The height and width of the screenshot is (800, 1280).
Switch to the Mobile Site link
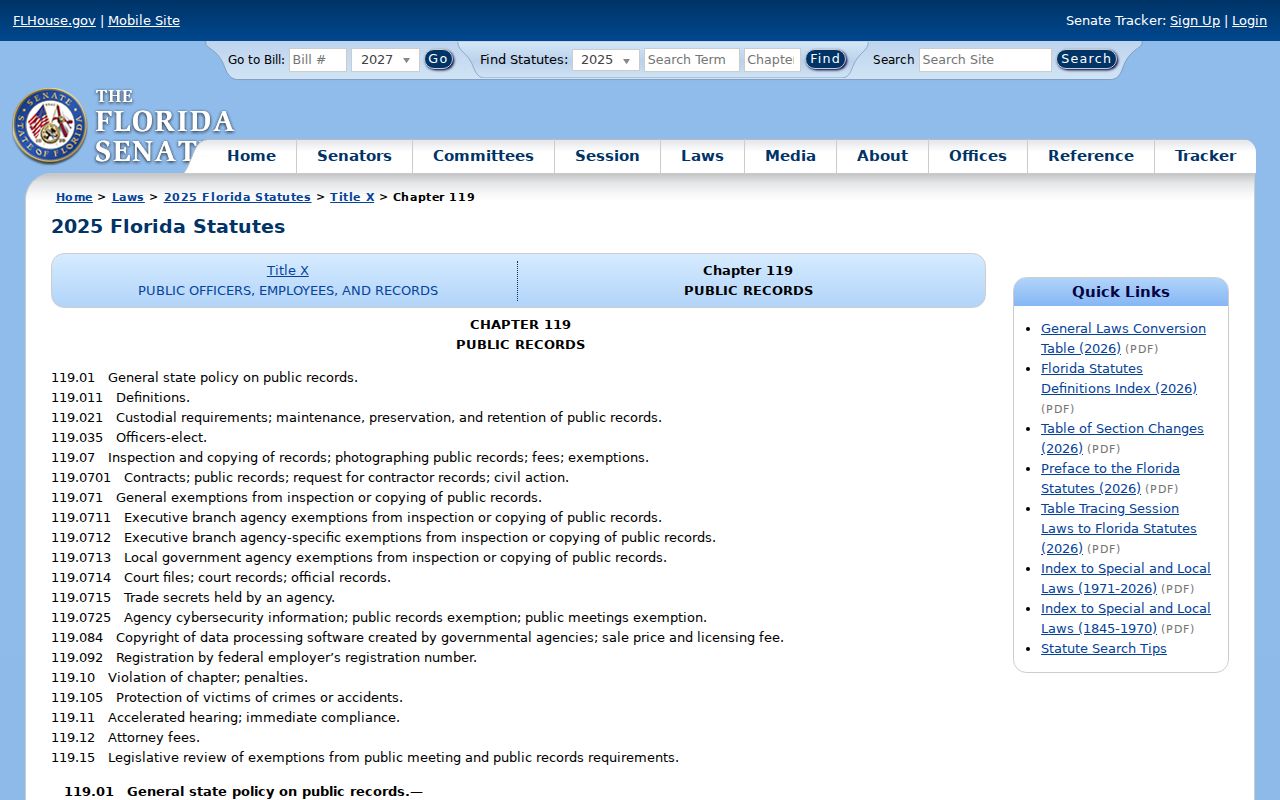tap(144, 21)
